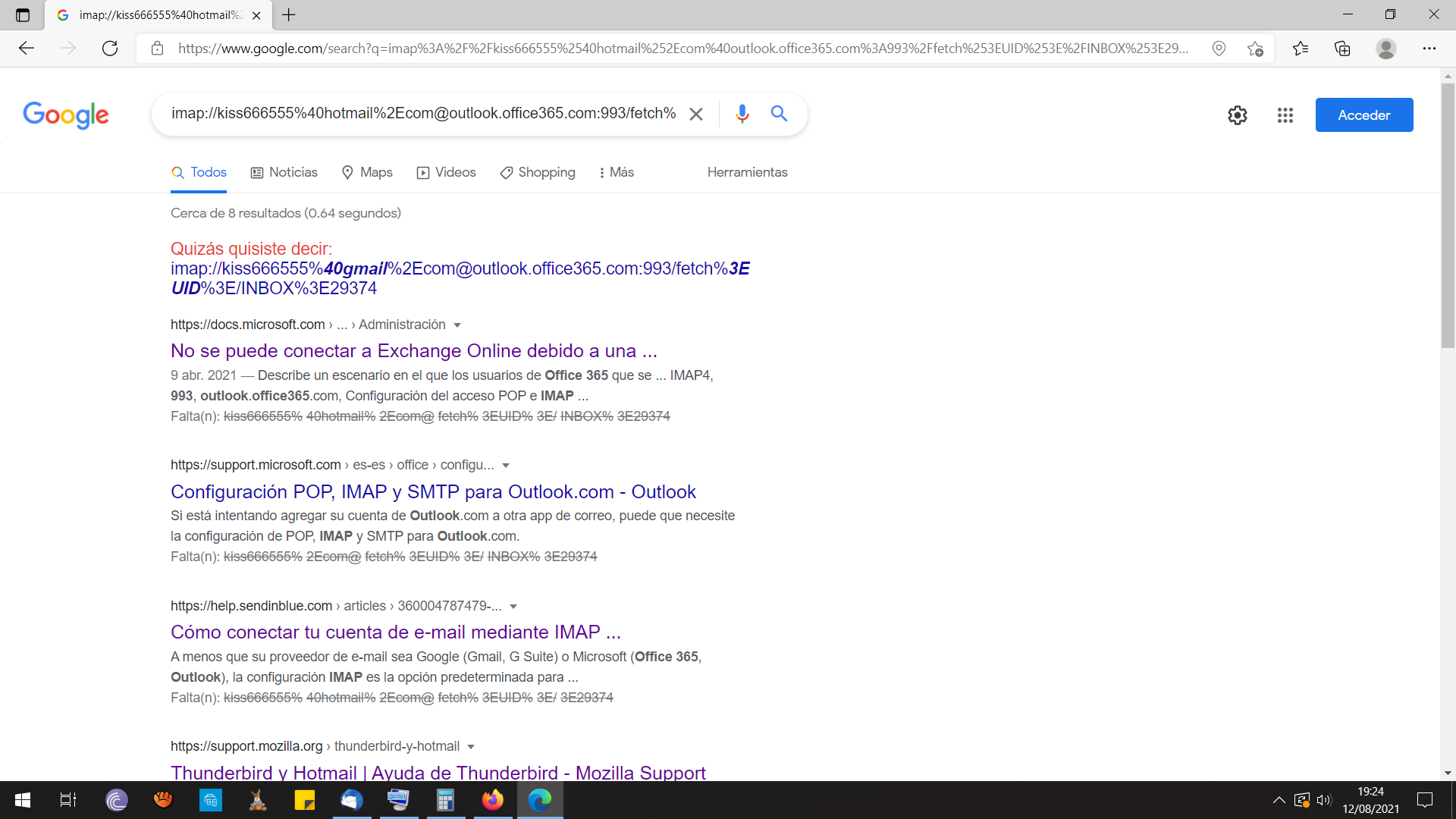Go back using the browser back arrow
This screenshot has height=819, width=1456.
point(27,49)
